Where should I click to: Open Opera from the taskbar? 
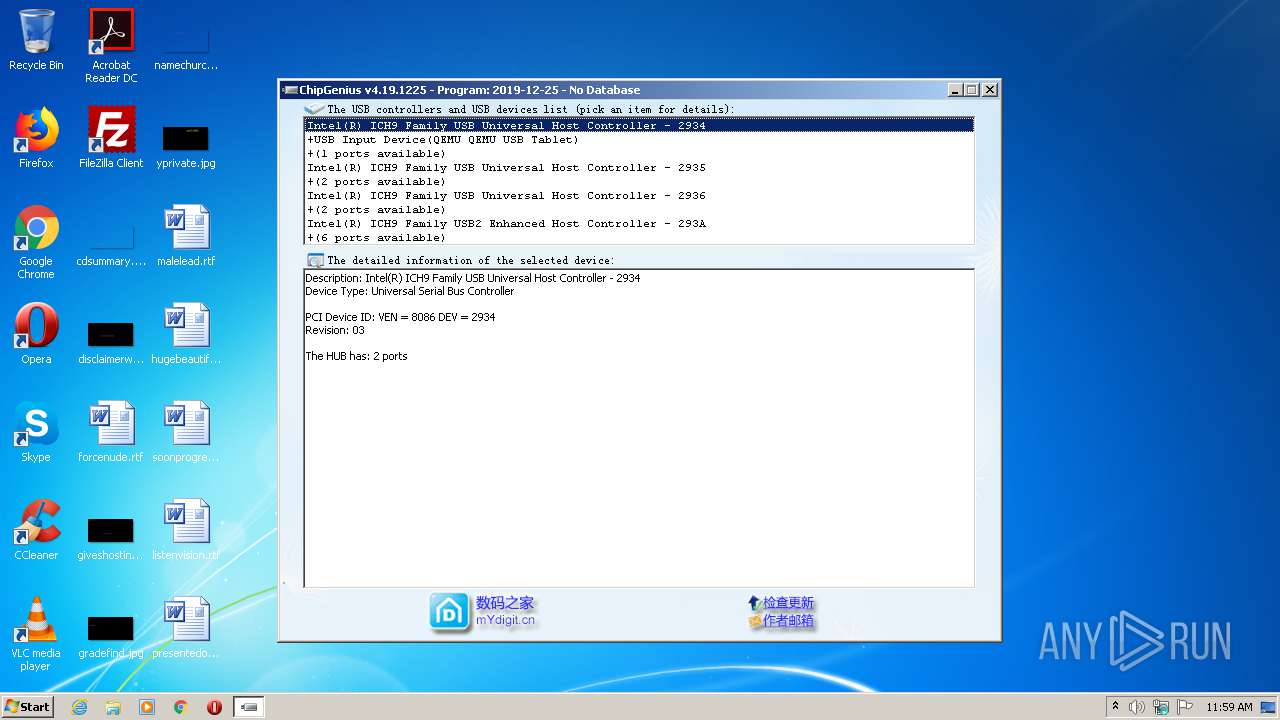coord(214,707)
